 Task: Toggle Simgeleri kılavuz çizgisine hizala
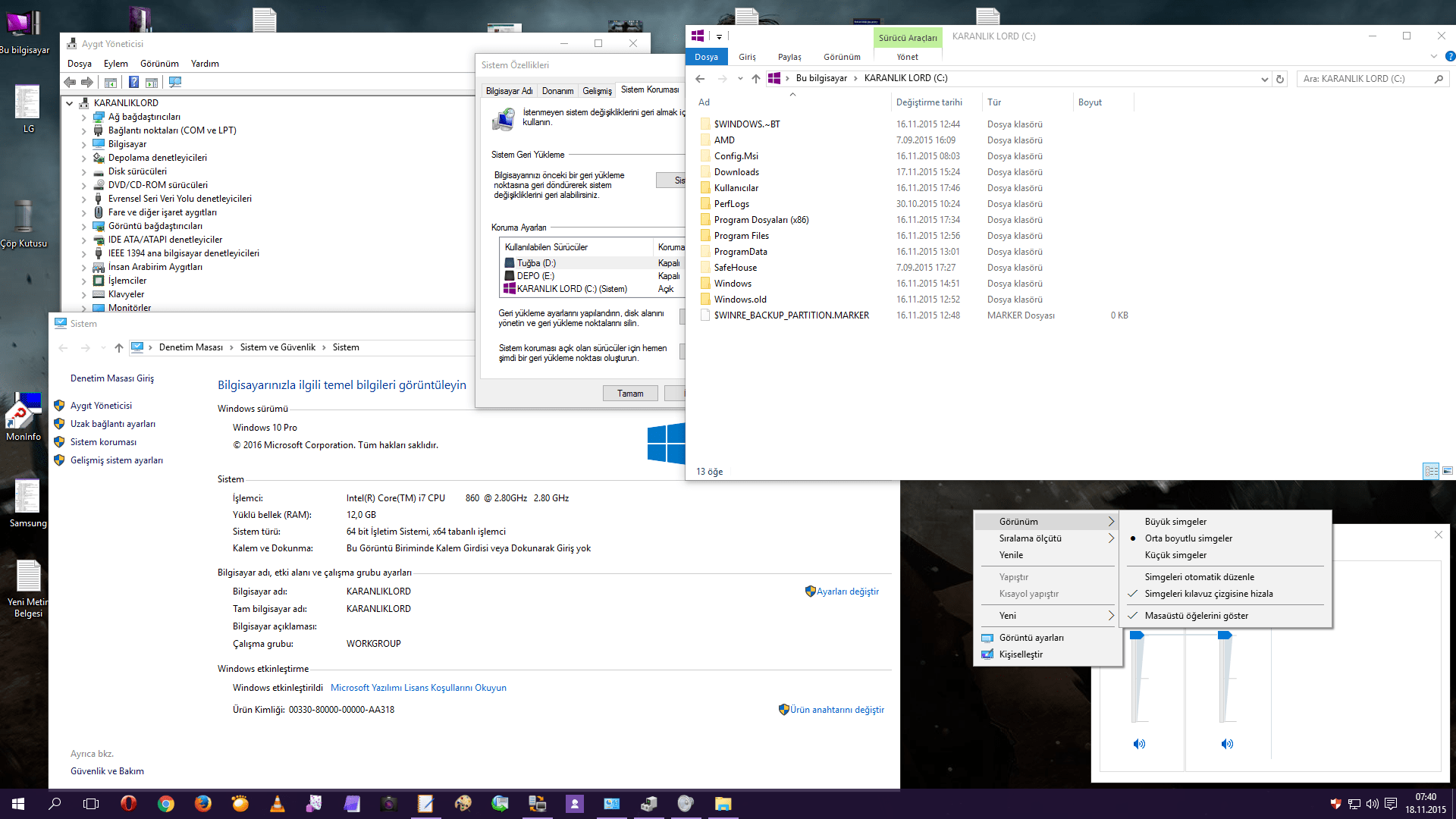[x=1208, y=594]
